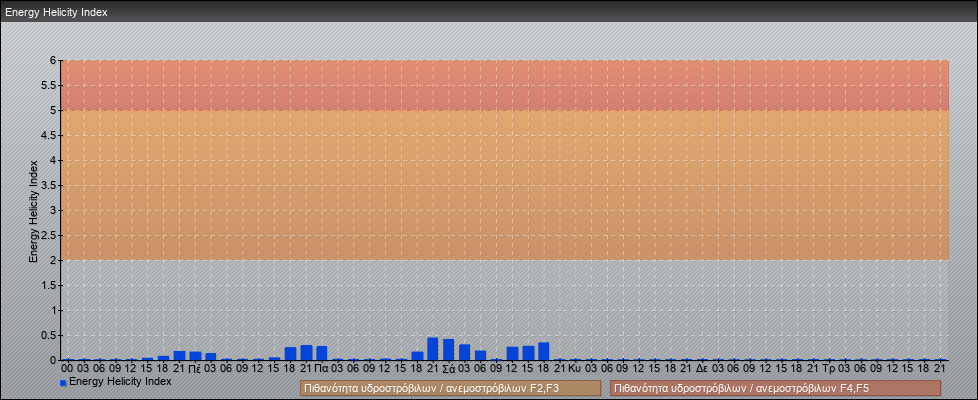Viewport: 978px width, 400px height.
Task: Click the 5.5 value on the vertical axis
Action: [49, 85]
